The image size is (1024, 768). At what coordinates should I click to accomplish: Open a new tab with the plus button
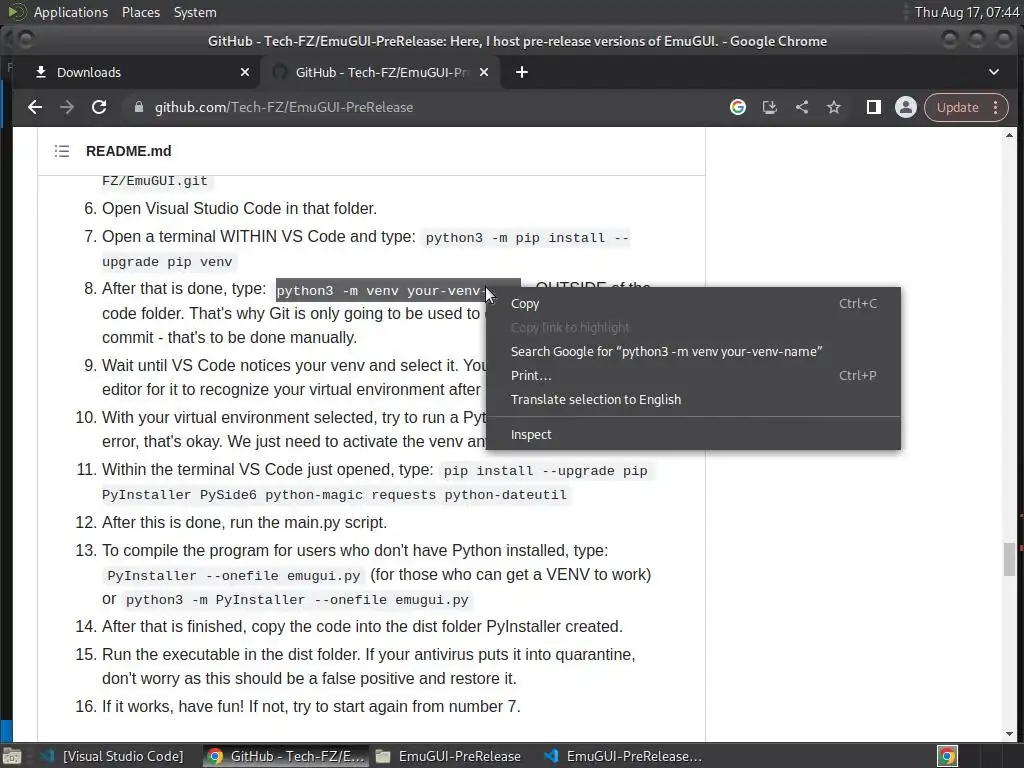[521, 72]
